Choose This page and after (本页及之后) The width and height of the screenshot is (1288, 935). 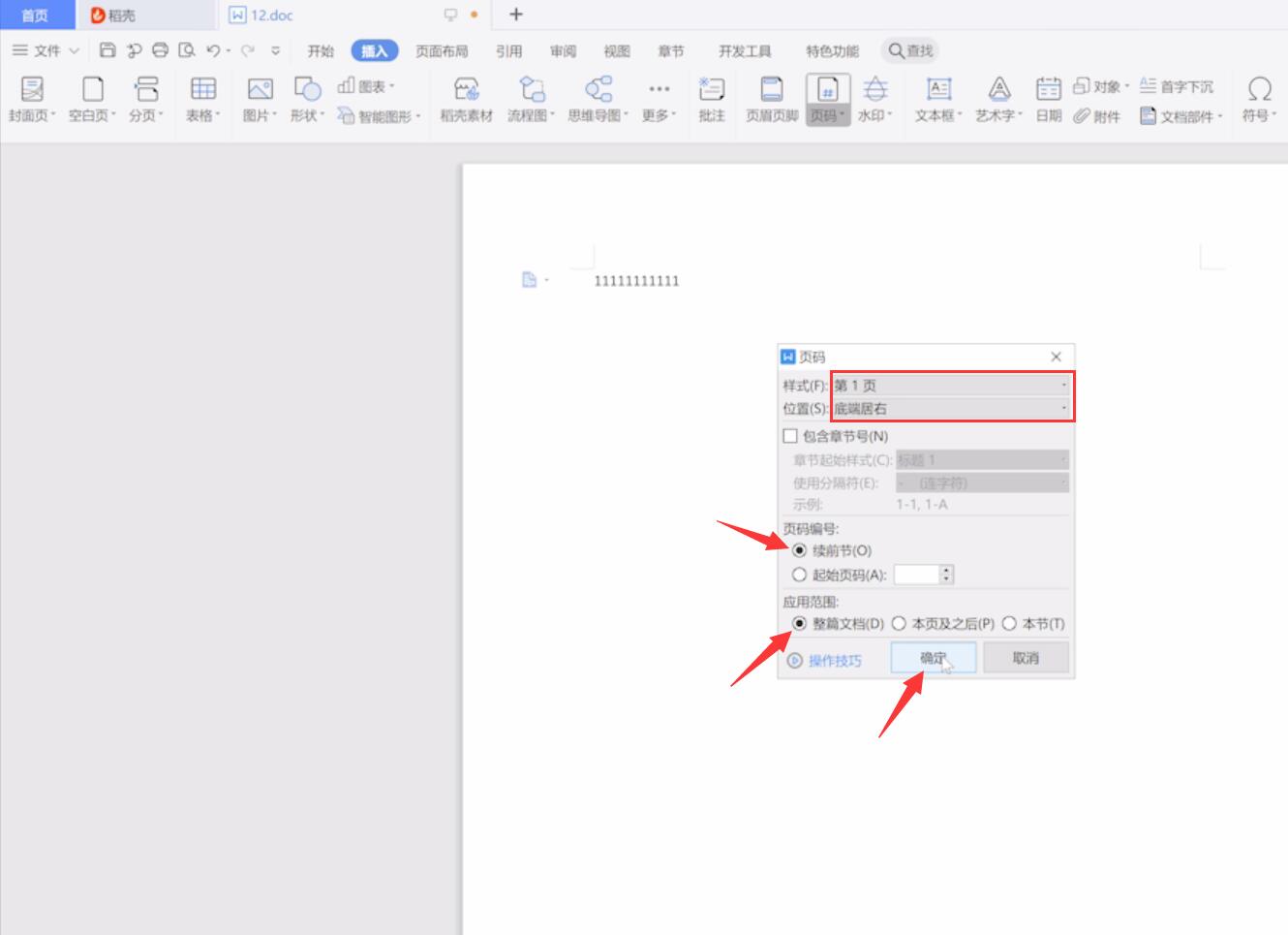coord(899,623)
